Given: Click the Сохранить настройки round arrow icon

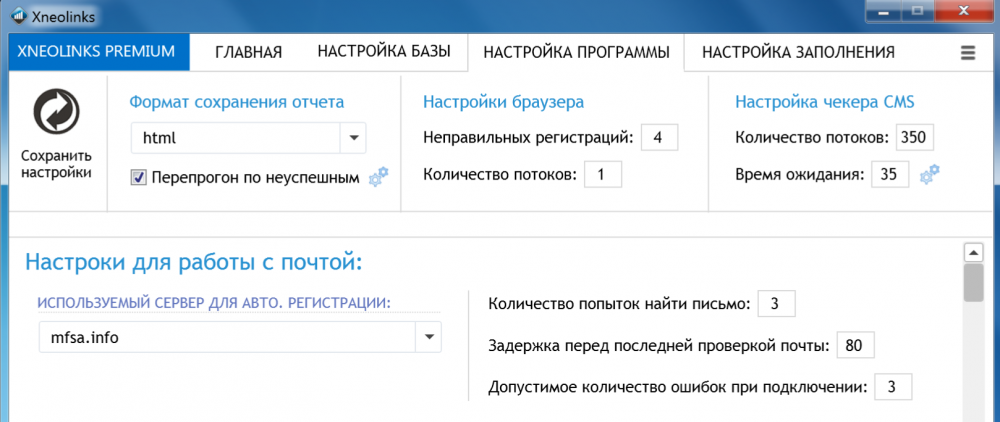Looking at the screenshot, I should (x=57, y=112).
